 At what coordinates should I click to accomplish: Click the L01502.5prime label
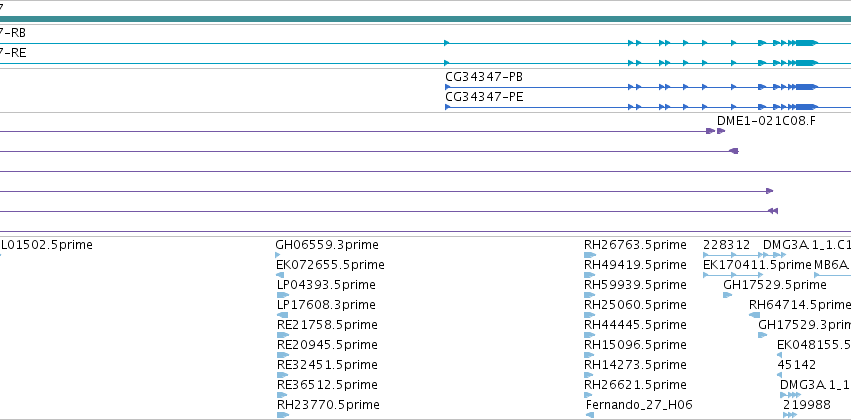pos(47,245)
